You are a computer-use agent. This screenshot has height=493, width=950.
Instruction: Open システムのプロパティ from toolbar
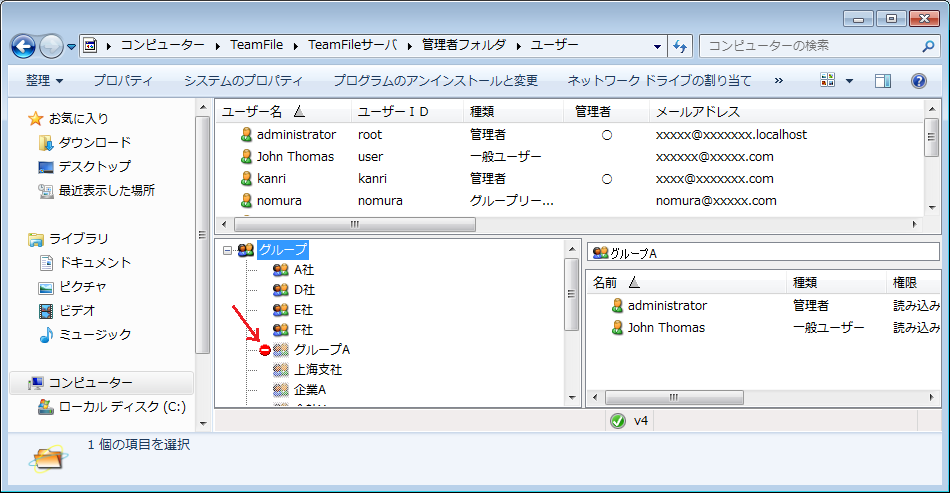tap(243, 81)
